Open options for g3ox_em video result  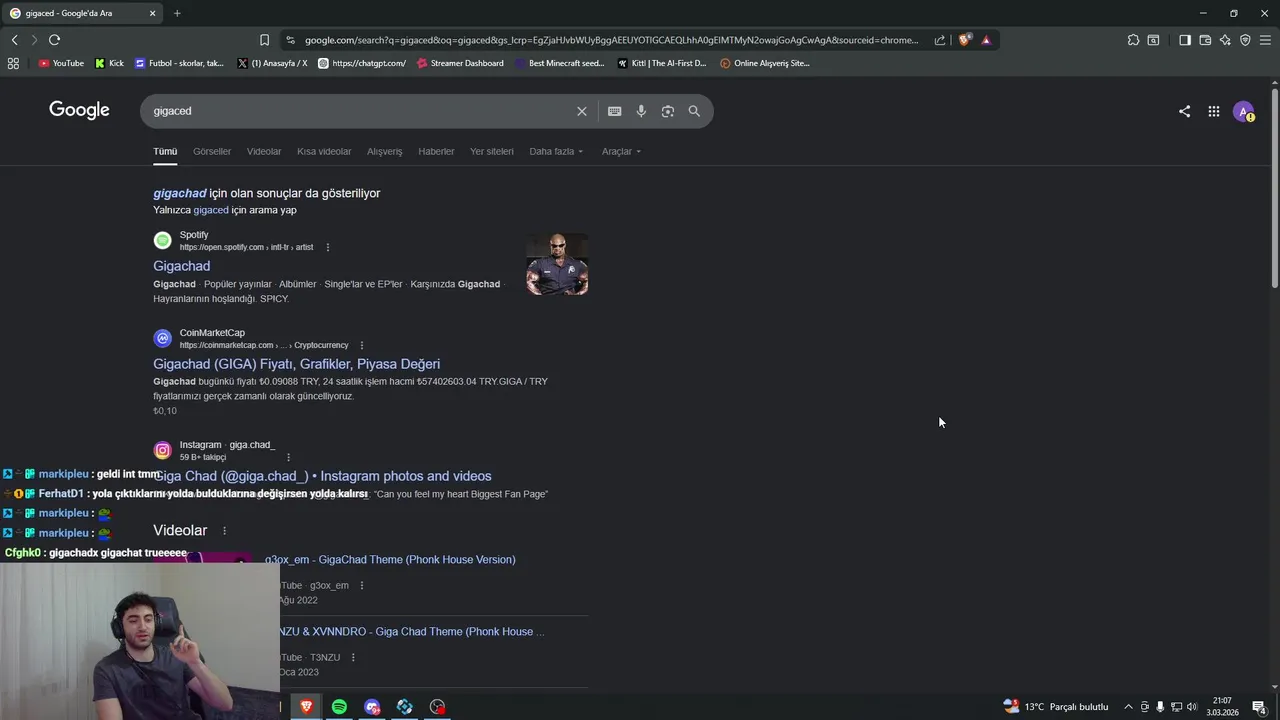tap(361, 585)
